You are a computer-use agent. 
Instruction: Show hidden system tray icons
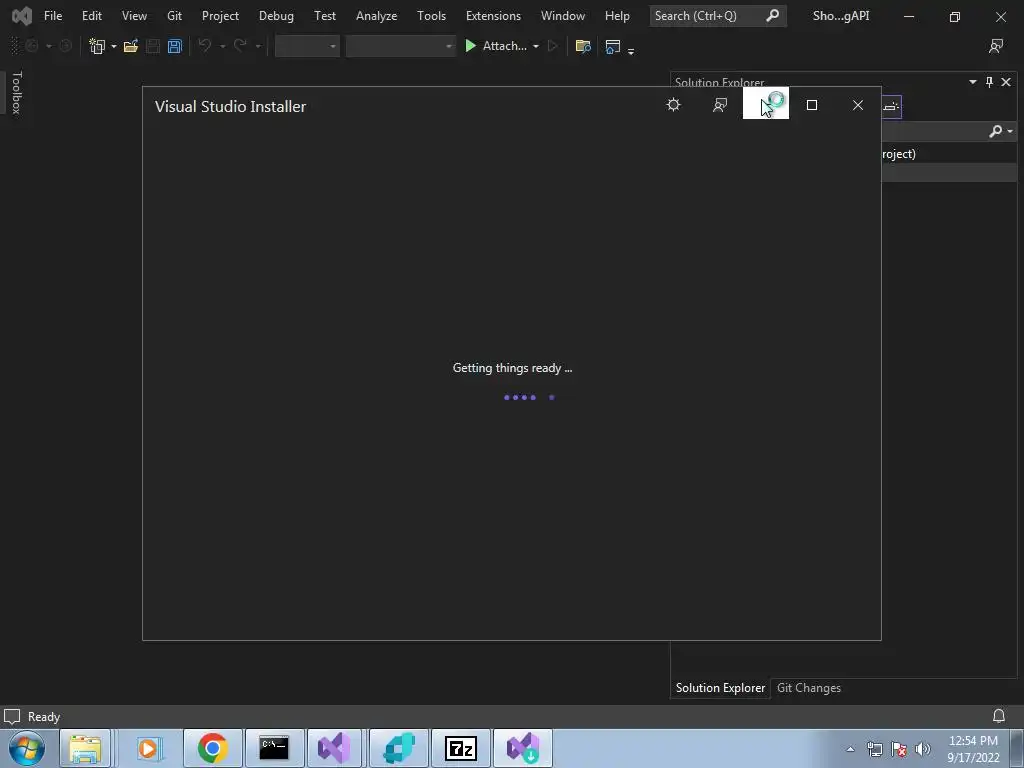click(x=850, y=749)
